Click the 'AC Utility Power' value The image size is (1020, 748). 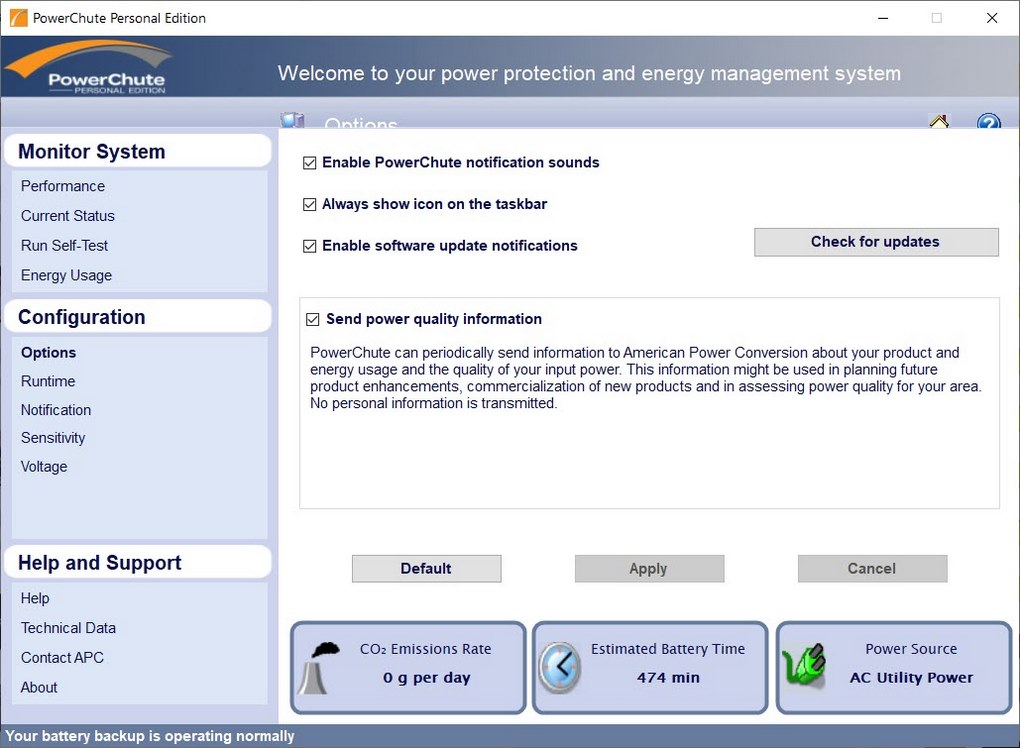point(911,678)
